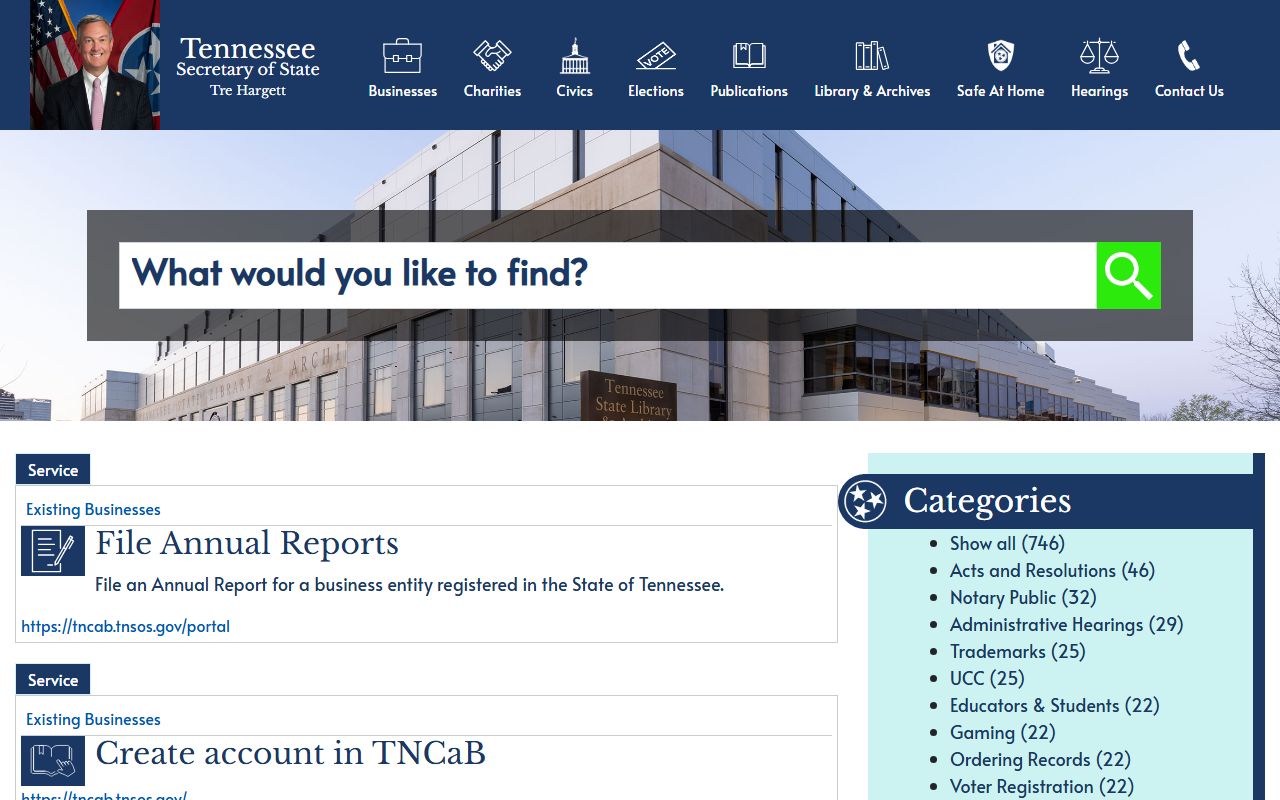Open the Safe At Home menu label
The image size is (1280, 800).
(1000, 91)
